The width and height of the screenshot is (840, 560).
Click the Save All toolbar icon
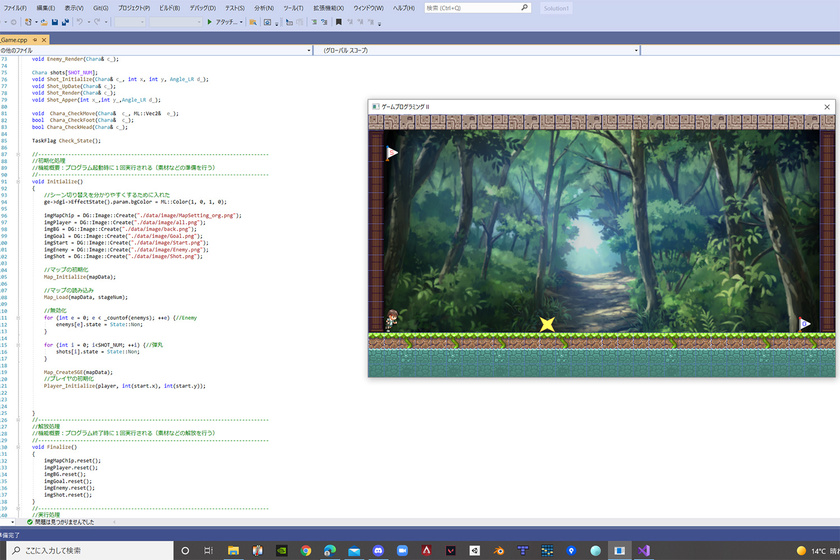tap(65, 22)
